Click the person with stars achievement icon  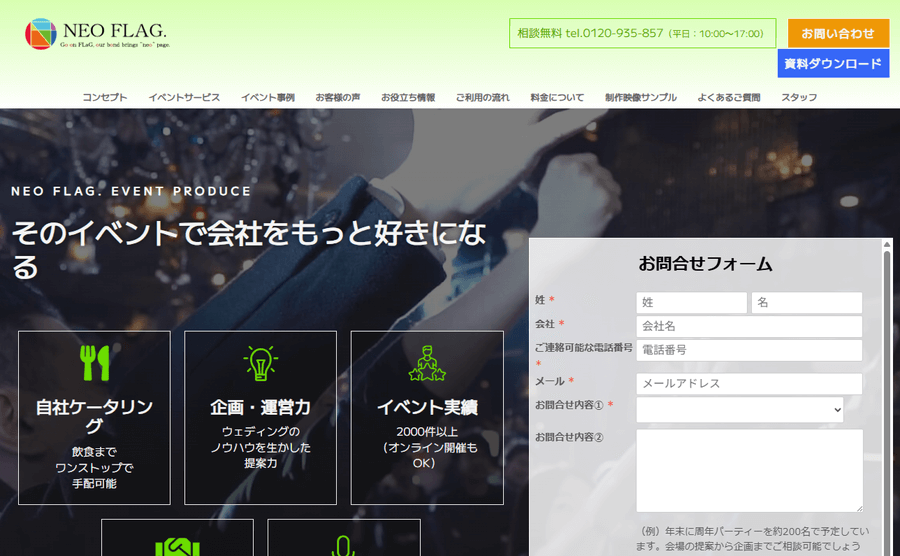(x=427, y=364)
